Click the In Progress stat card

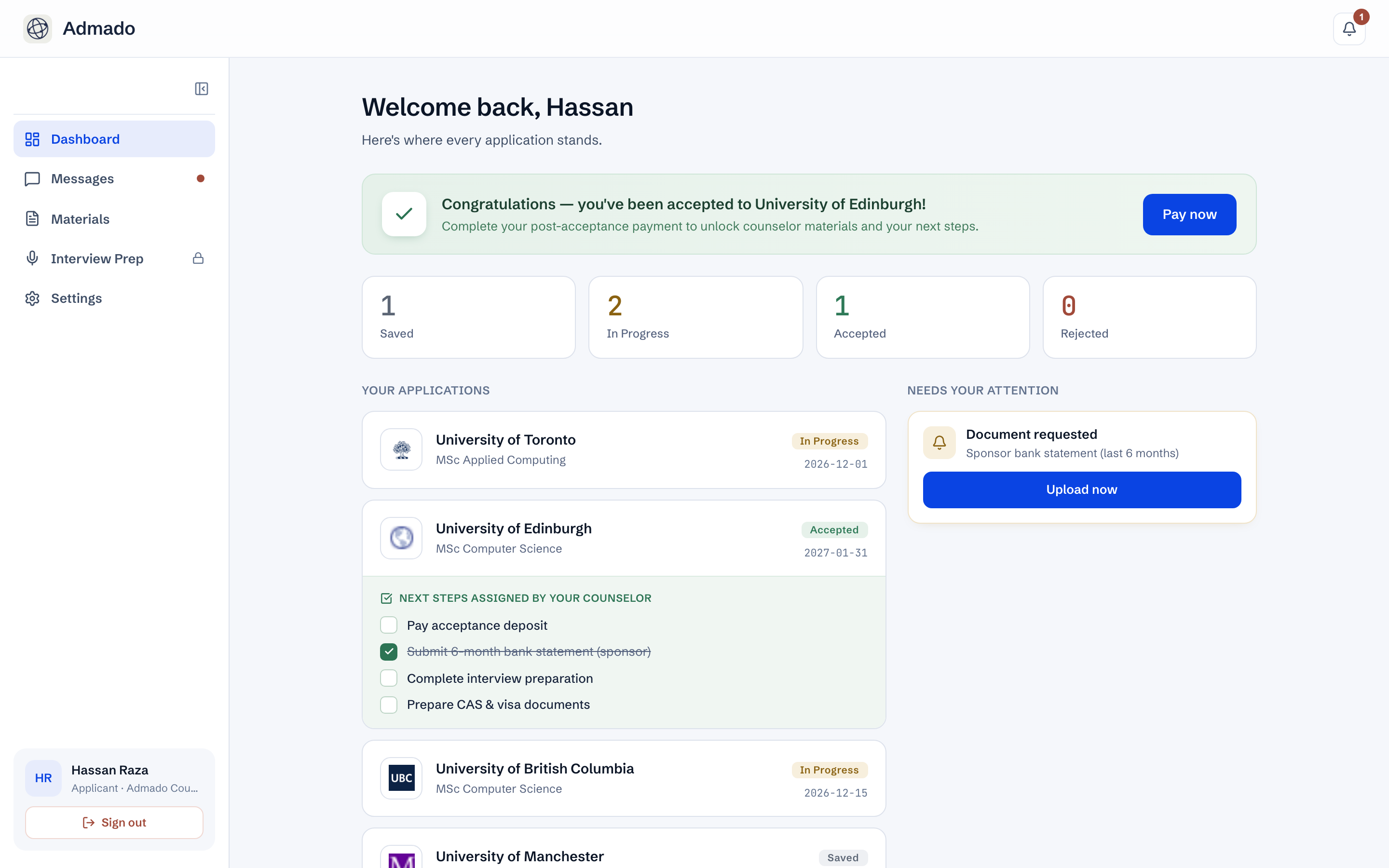coord(695,317)
